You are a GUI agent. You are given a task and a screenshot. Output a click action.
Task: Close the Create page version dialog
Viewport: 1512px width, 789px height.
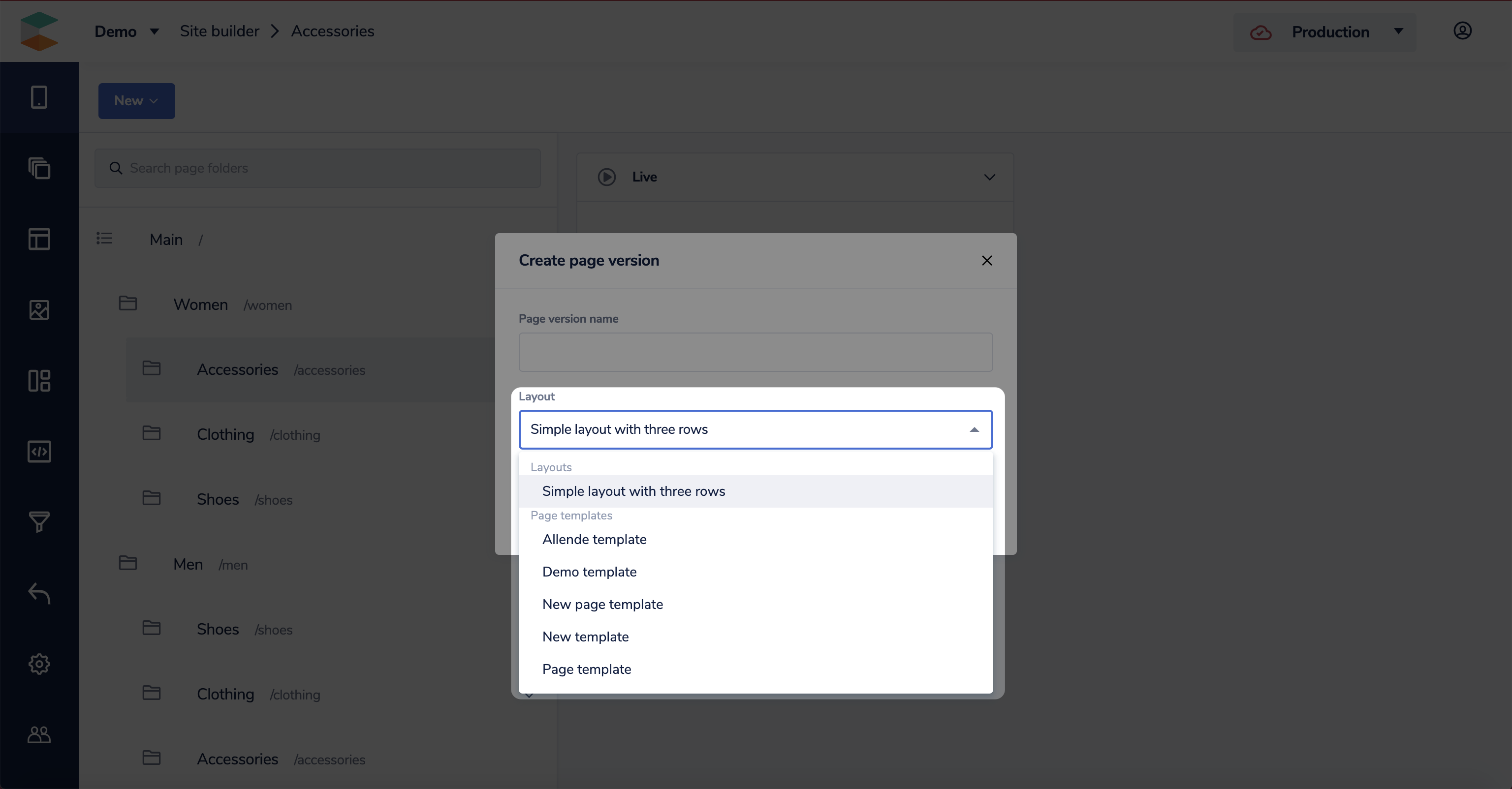(987, 261)
